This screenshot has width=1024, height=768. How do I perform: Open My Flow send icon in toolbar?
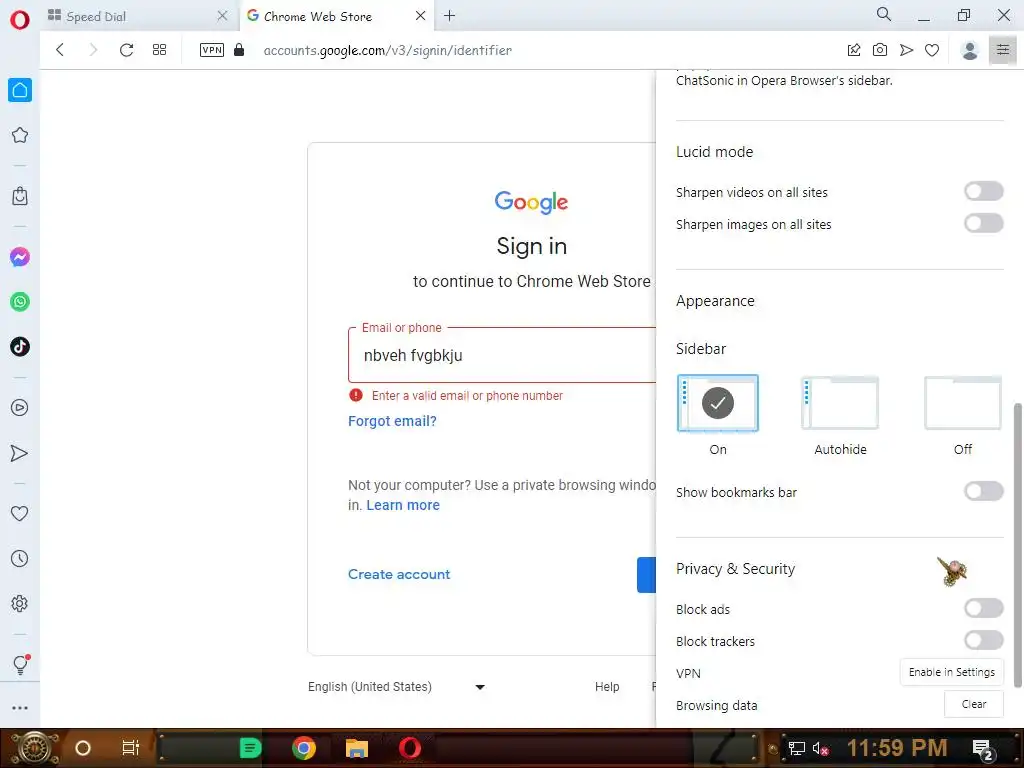click(x=906, y=50)
